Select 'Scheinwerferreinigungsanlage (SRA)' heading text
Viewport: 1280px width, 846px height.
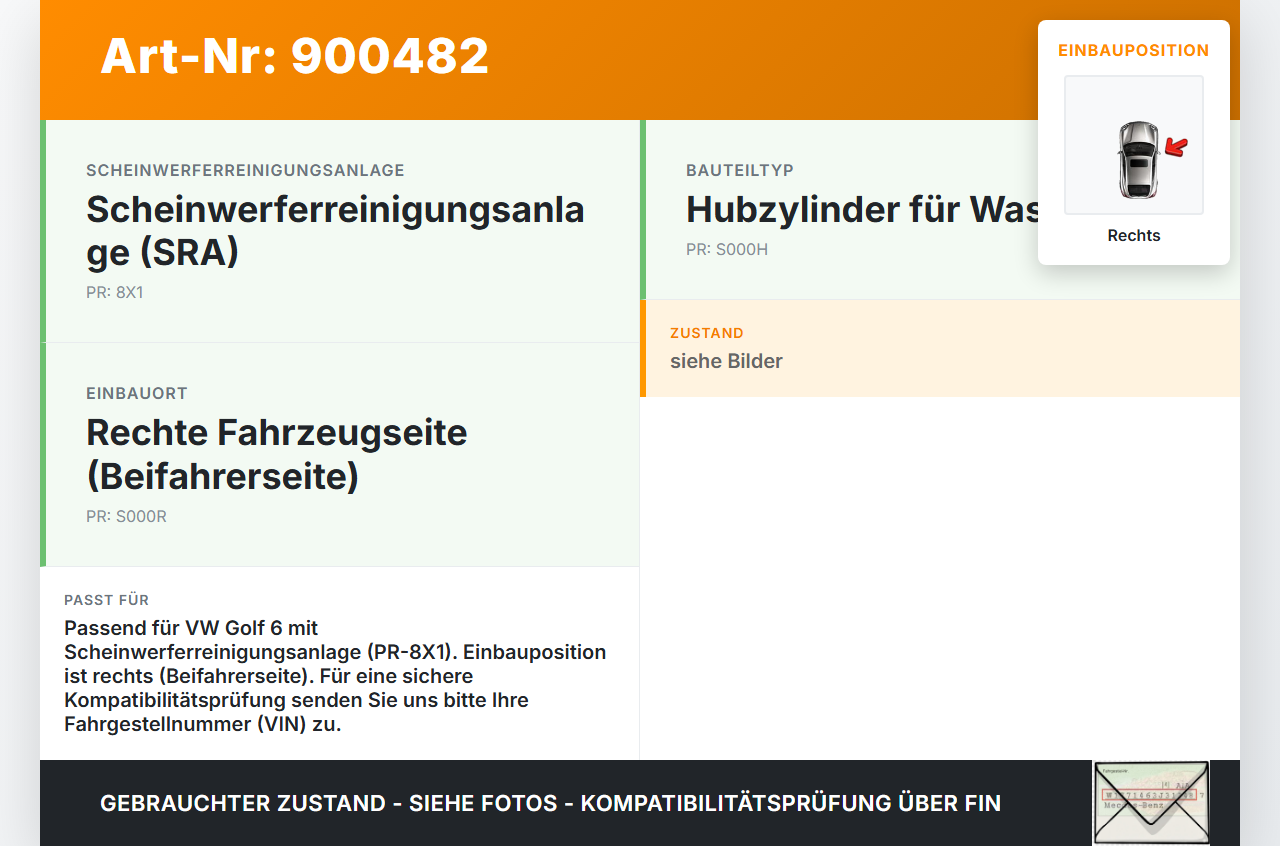click(x=336, y=231)
